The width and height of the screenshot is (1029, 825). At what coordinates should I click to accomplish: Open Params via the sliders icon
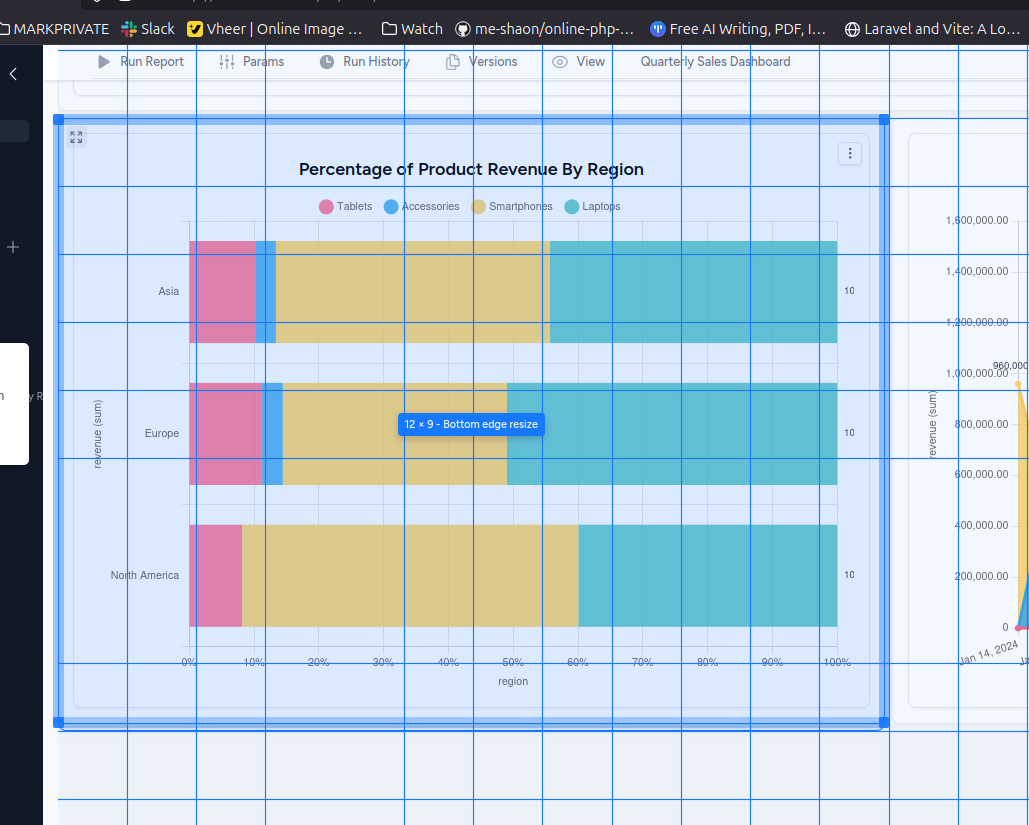click(226, 62)
